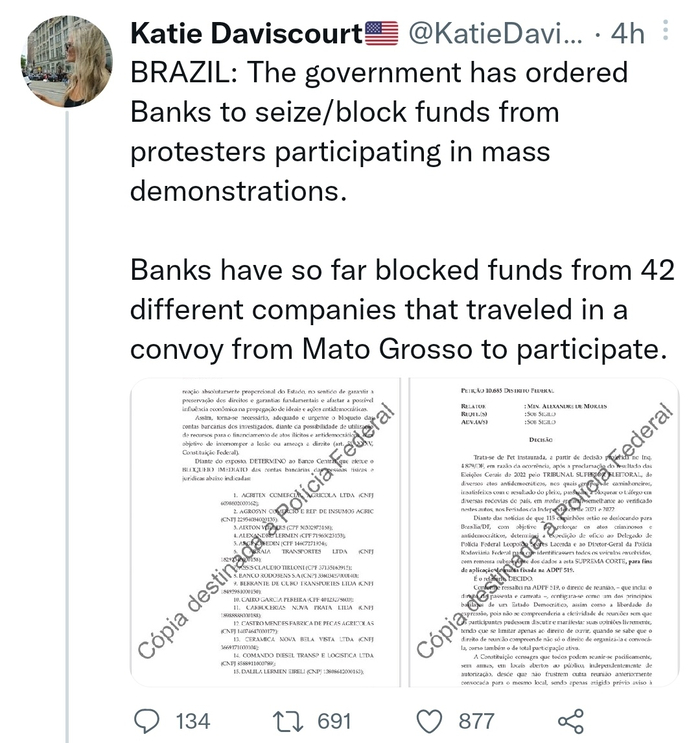Click the American flag emoji beside name
700x743 pixels.
click(382, 33)
